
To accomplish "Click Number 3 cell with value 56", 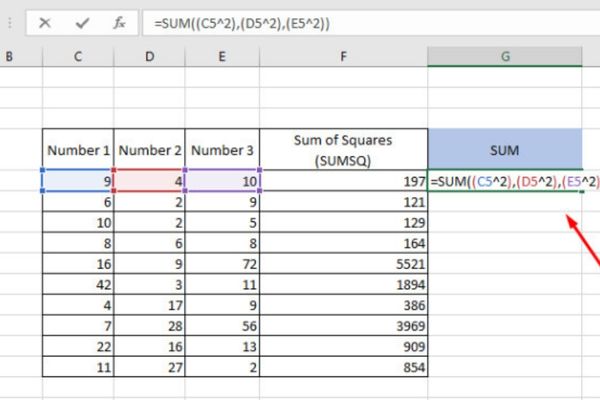I will (222, 326).
